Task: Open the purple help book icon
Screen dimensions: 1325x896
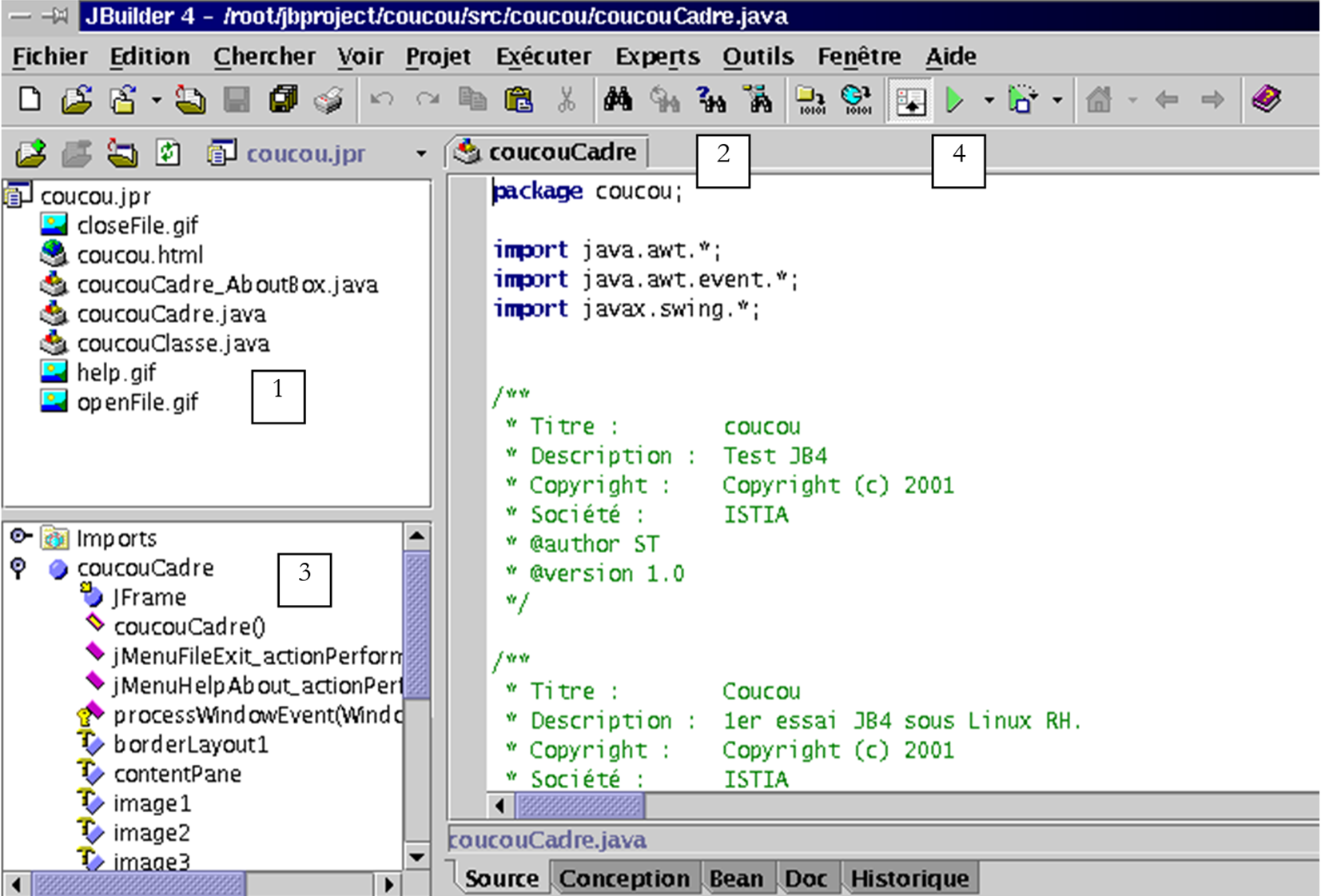Action: click(x=1266, y=100)
